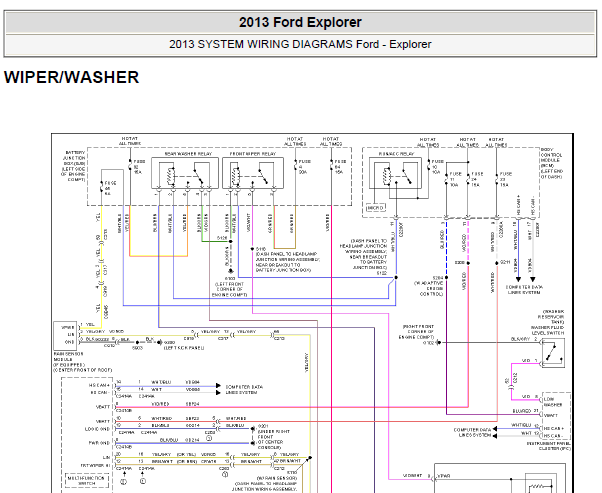
Task: Click the "LOW WASHER" pin label in IPC
Action: pyautogui.click(x=553, y=402)
